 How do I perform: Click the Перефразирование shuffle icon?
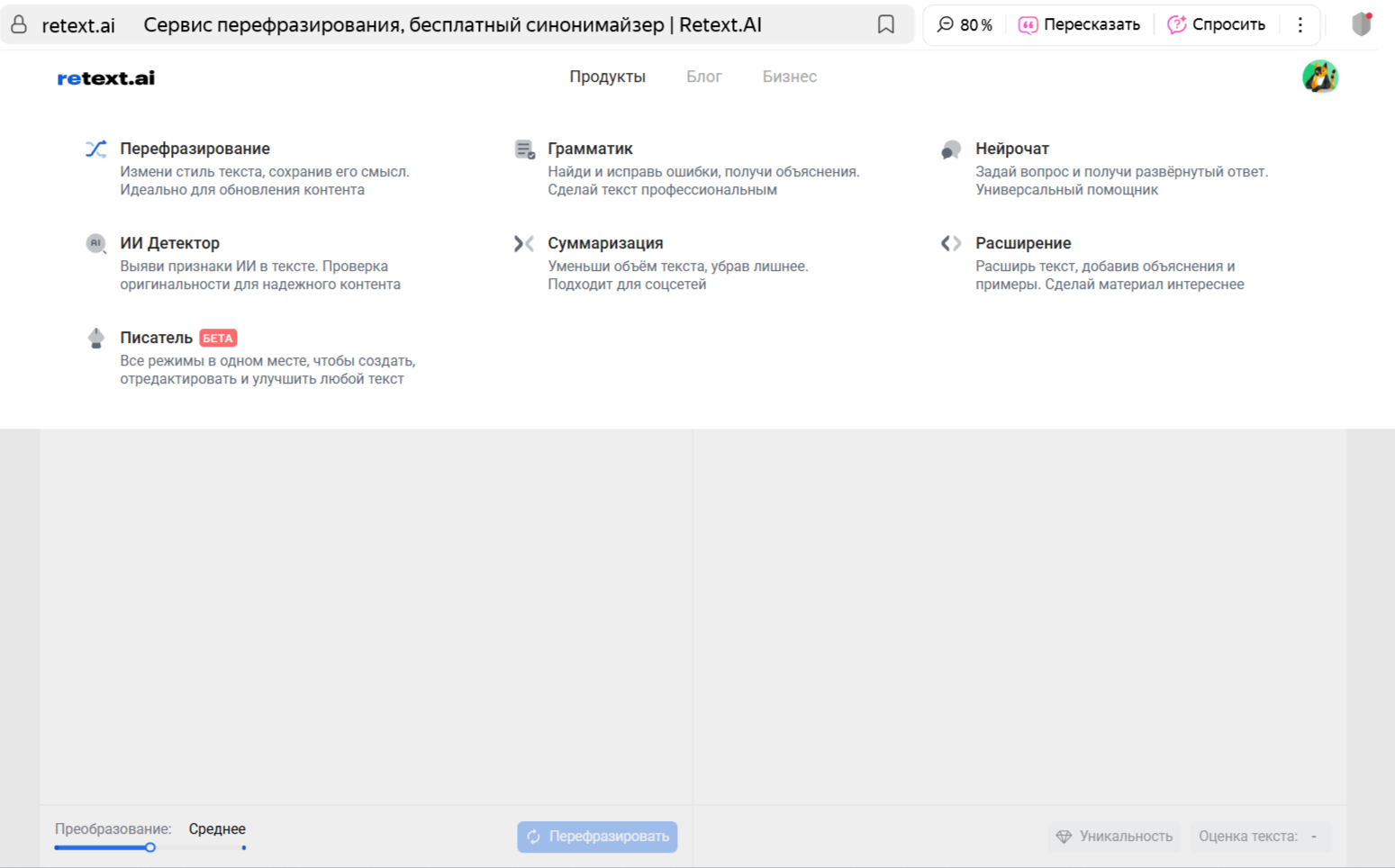(96, 149)
